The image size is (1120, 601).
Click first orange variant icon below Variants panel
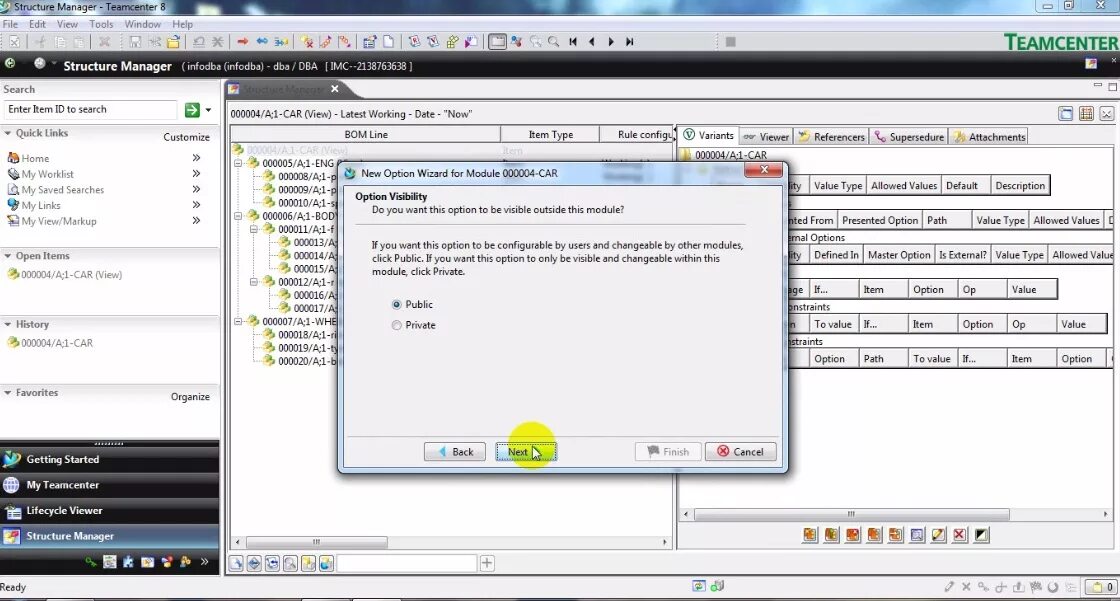(810, 535)
